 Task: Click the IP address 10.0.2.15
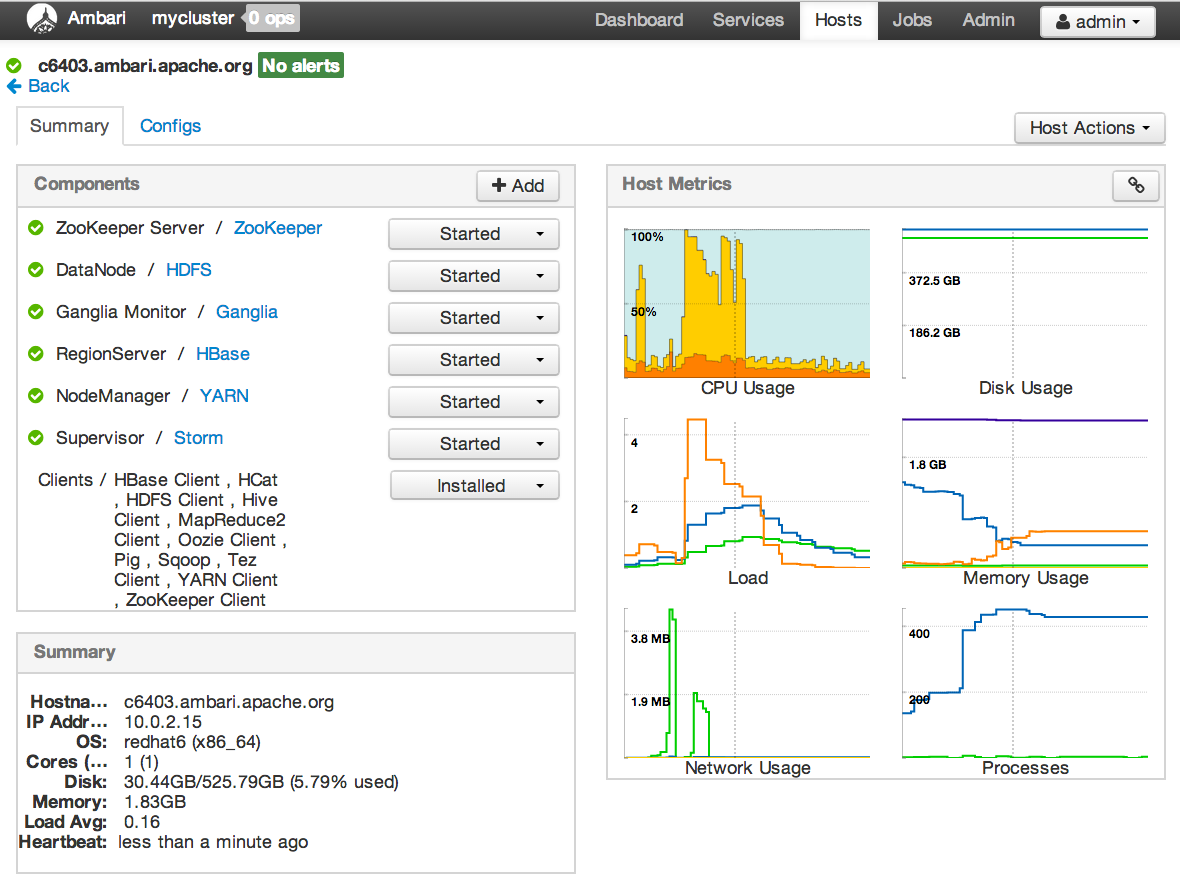(x=163, y=722)
